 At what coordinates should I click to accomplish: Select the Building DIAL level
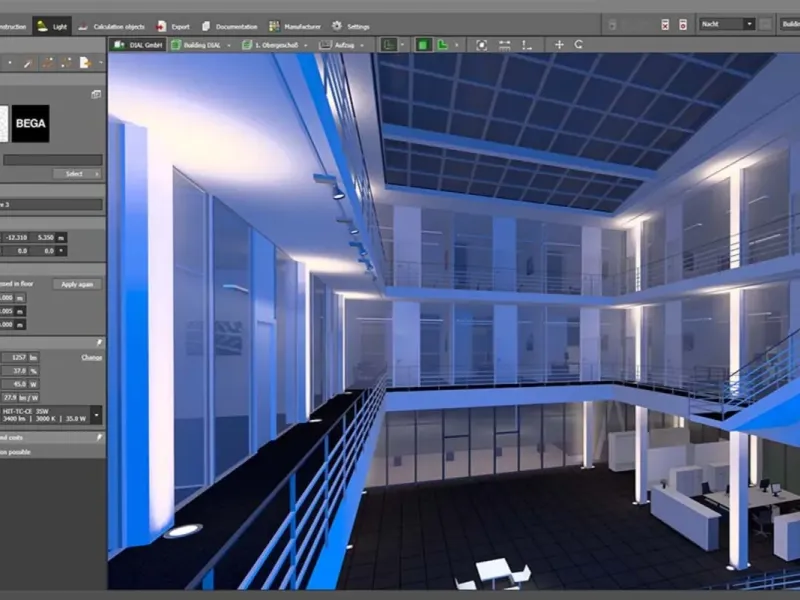(196, 45)
